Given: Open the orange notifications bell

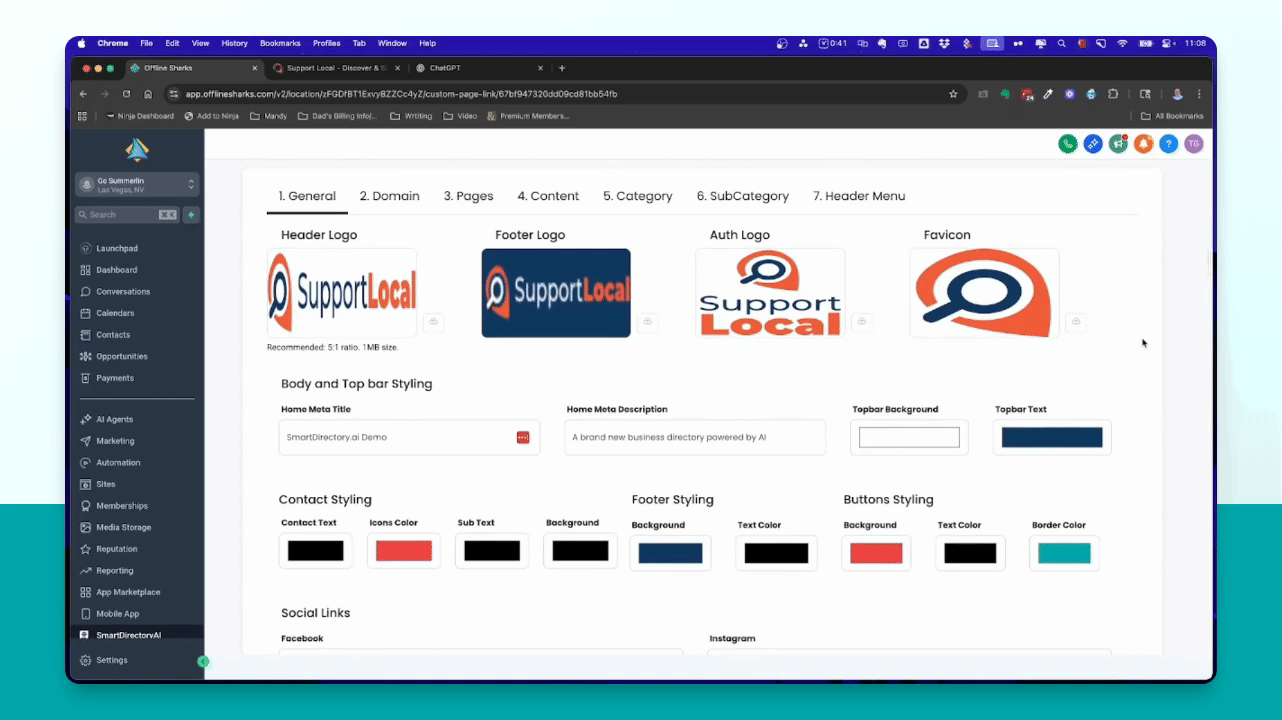Looking at the screenshot, I should tap(1143, 144).
